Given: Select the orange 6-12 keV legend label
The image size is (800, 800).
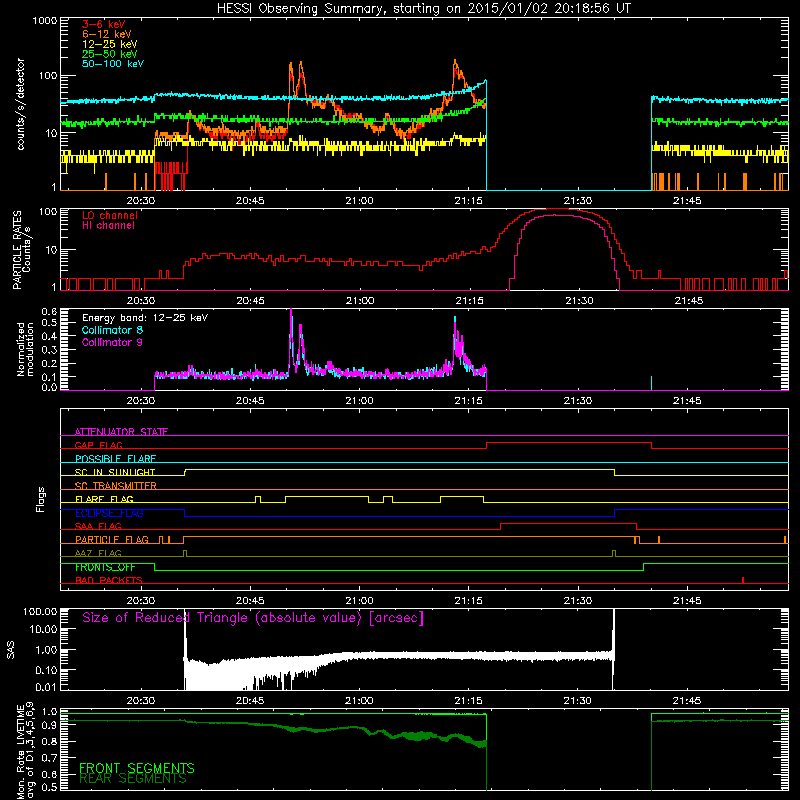Looking at the screenshot, I should pos(107,34).
